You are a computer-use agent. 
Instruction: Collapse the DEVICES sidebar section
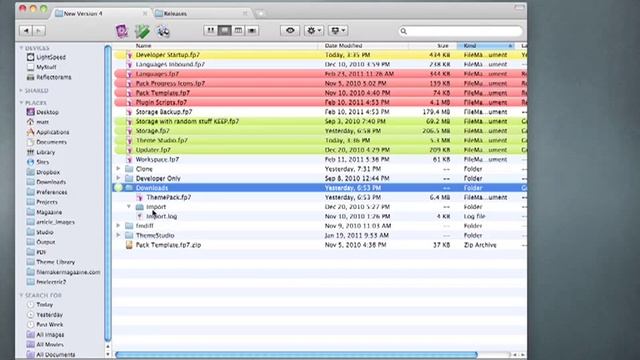click(21, 48)
